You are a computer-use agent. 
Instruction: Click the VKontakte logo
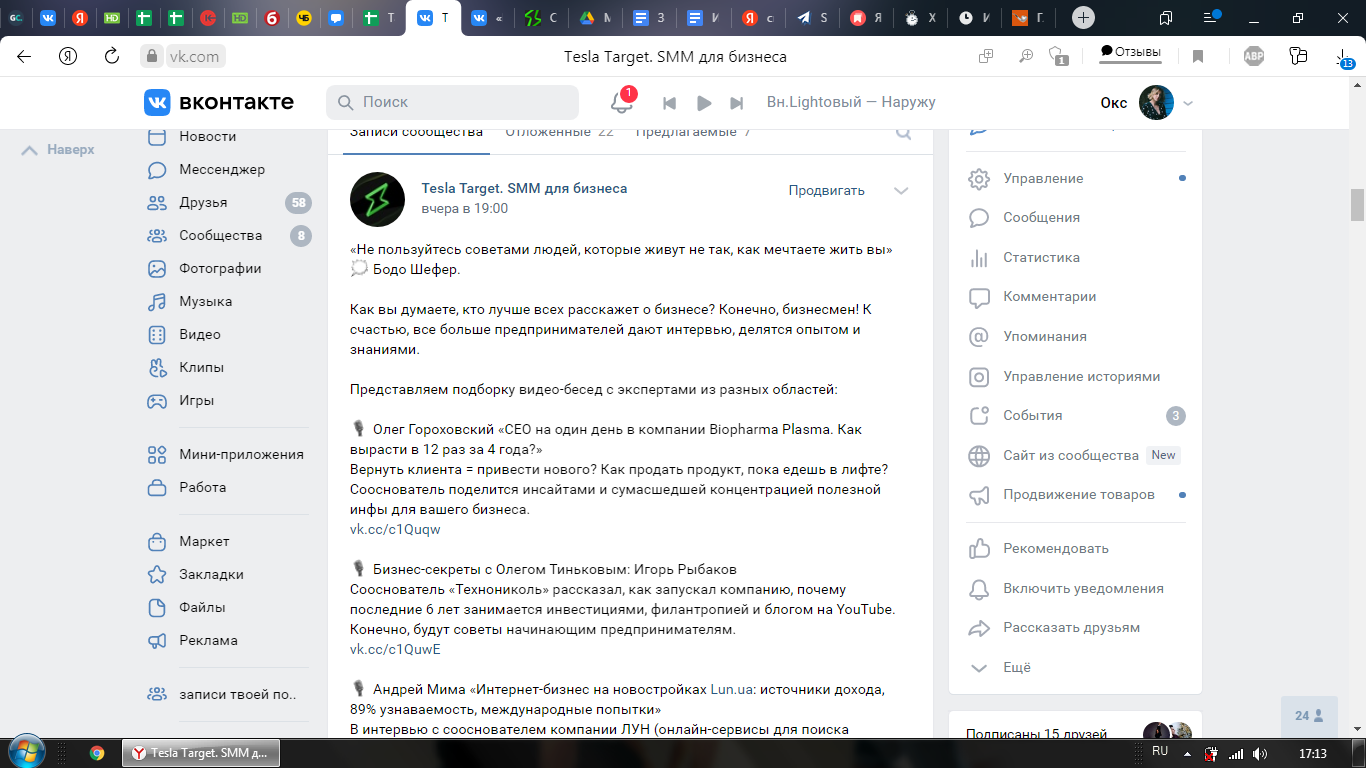[x=219, y=102]
